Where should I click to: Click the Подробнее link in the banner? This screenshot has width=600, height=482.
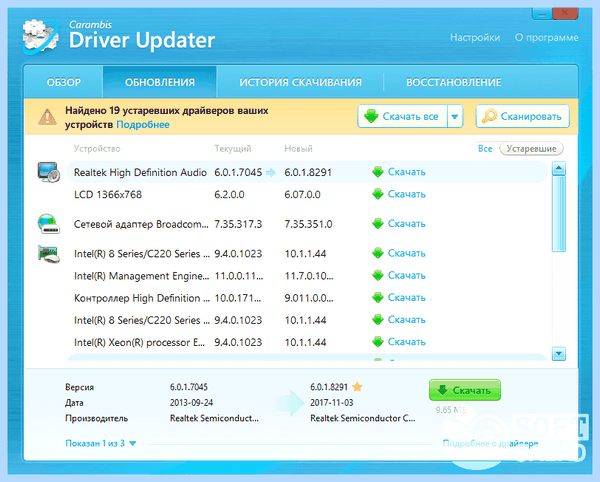[x=143, y=125]
